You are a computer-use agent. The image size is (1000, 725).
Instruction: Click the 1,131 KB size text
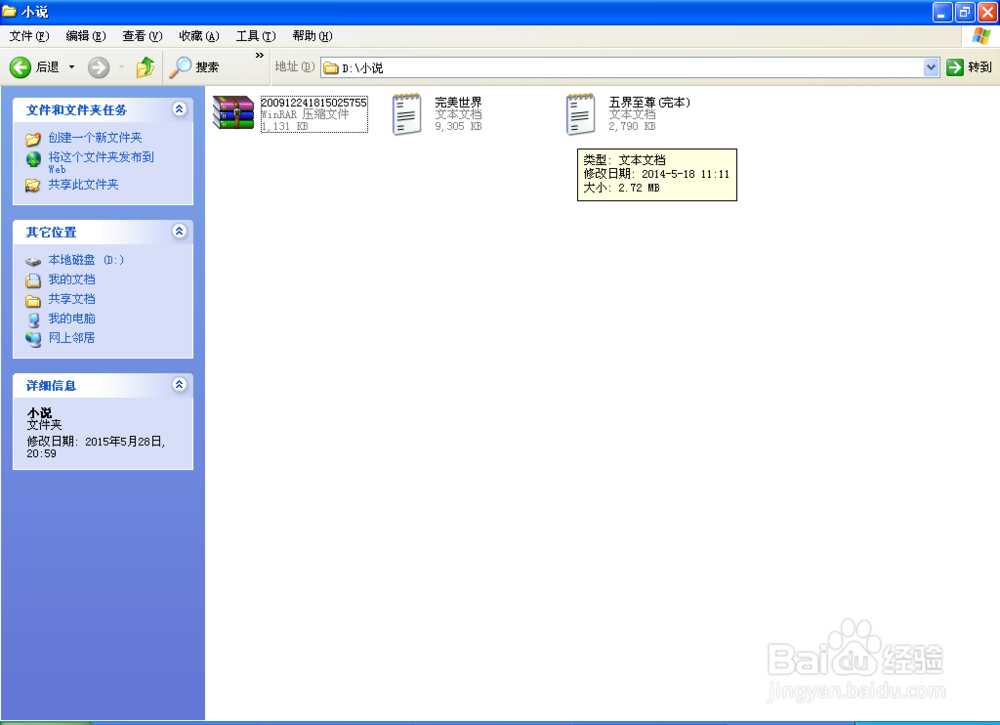[285, 126]
